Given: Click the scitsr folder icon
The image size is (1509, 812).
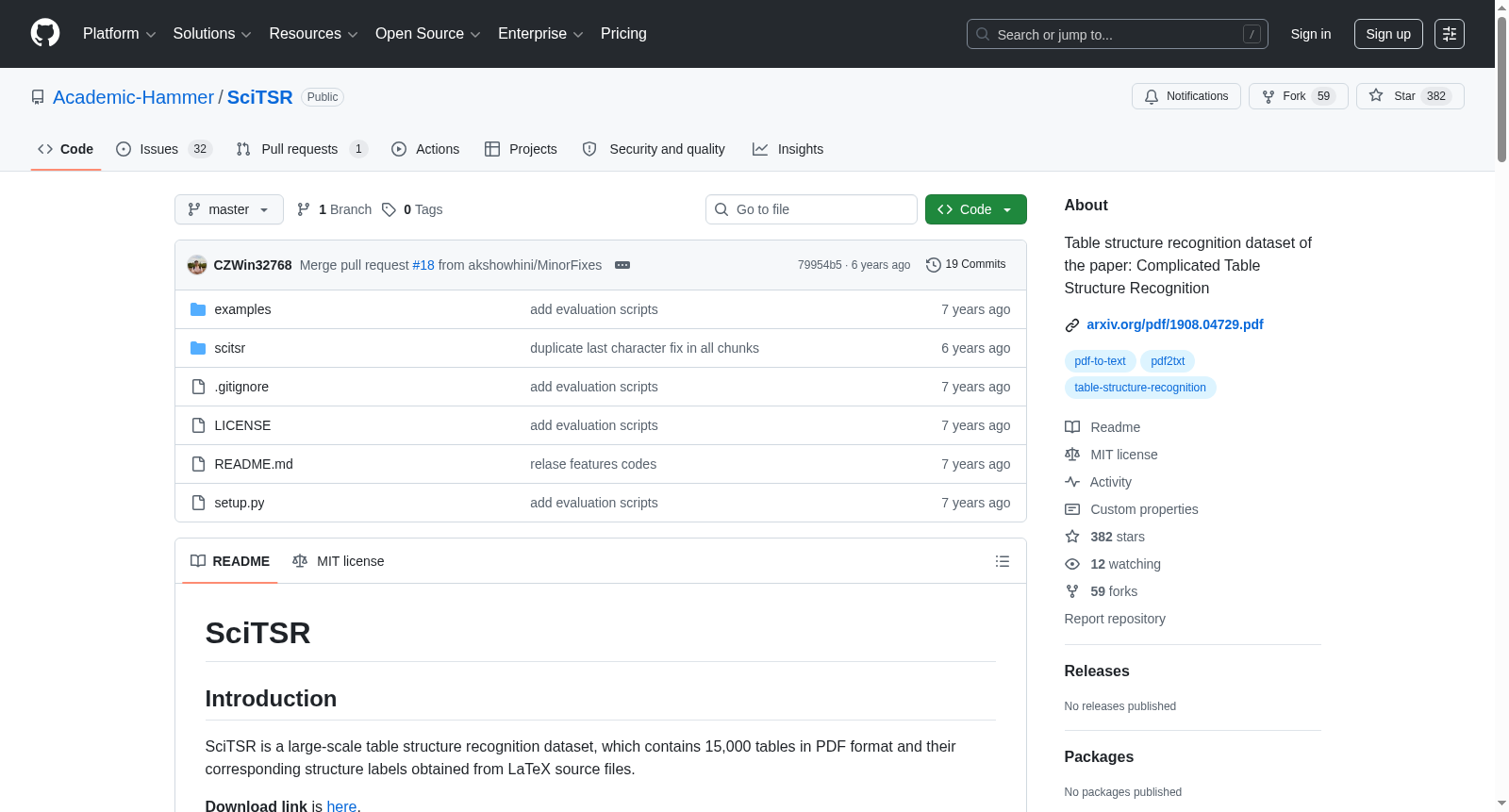Looking at the screenshot, I should (x=198, y=348).
